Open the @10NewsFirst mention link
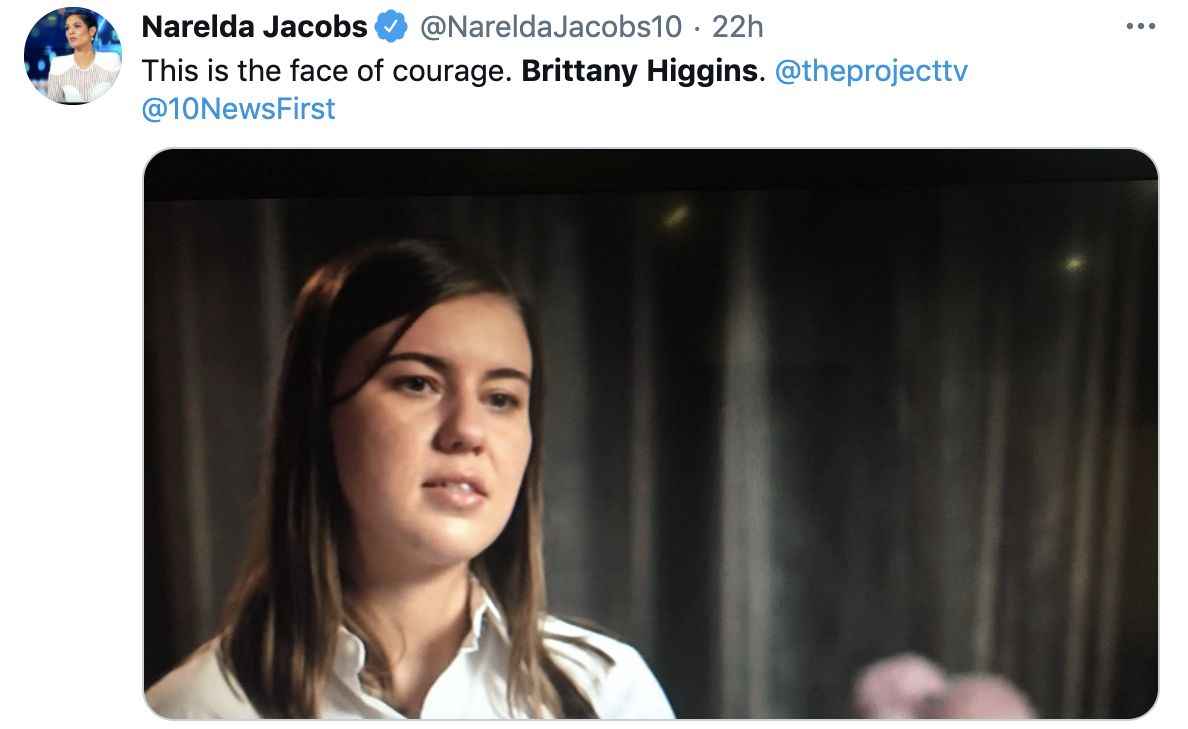Screen dimensions: 1188x729 coord(238,108)
